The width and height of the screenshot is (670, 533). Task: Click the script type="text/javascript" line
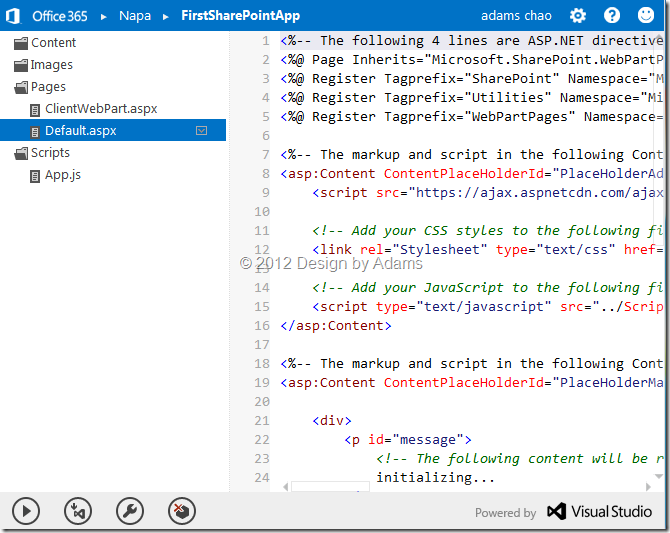488,306
